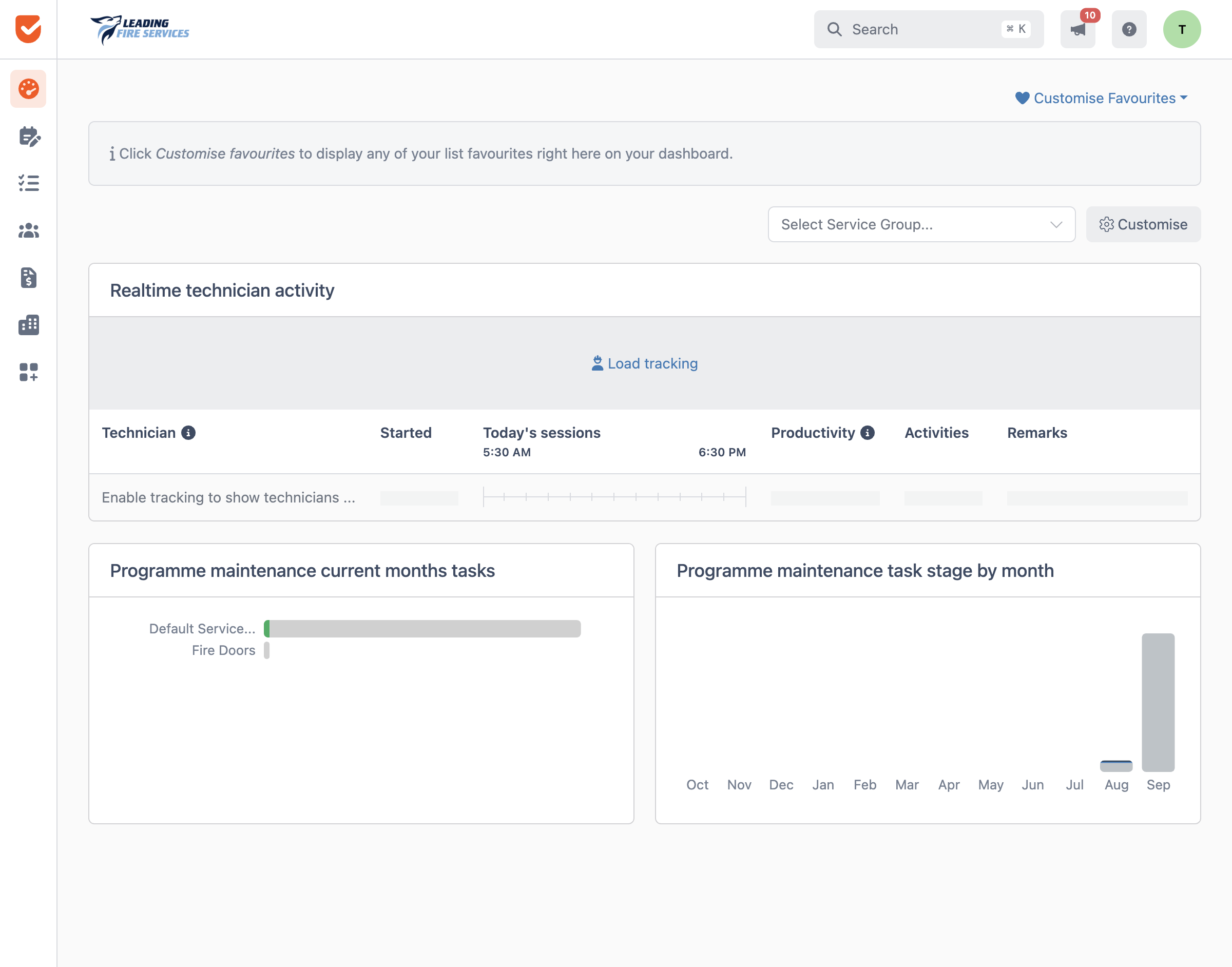Open the dashboard gauge icon in sidebar
This screenshot has height=967, width=1232.
click(x=28, y=89)
